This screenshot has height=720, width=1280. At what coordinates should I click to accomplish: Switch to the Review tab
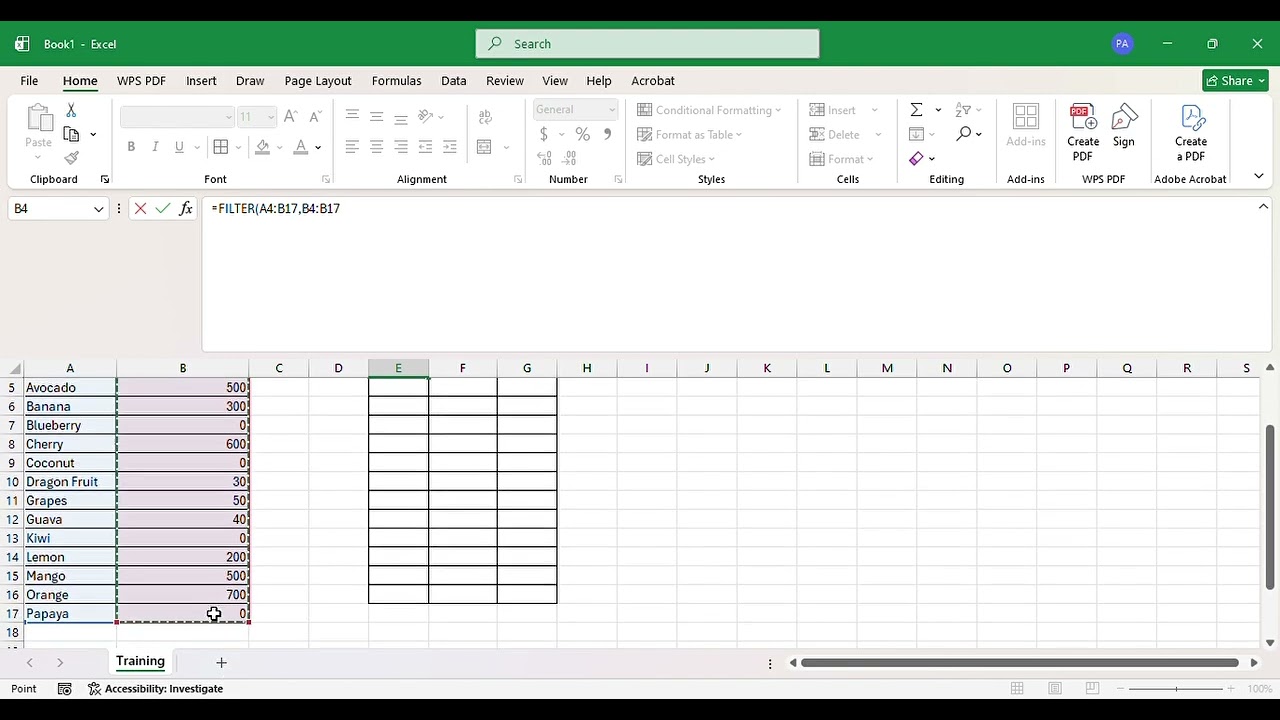[x=505, y=81]
